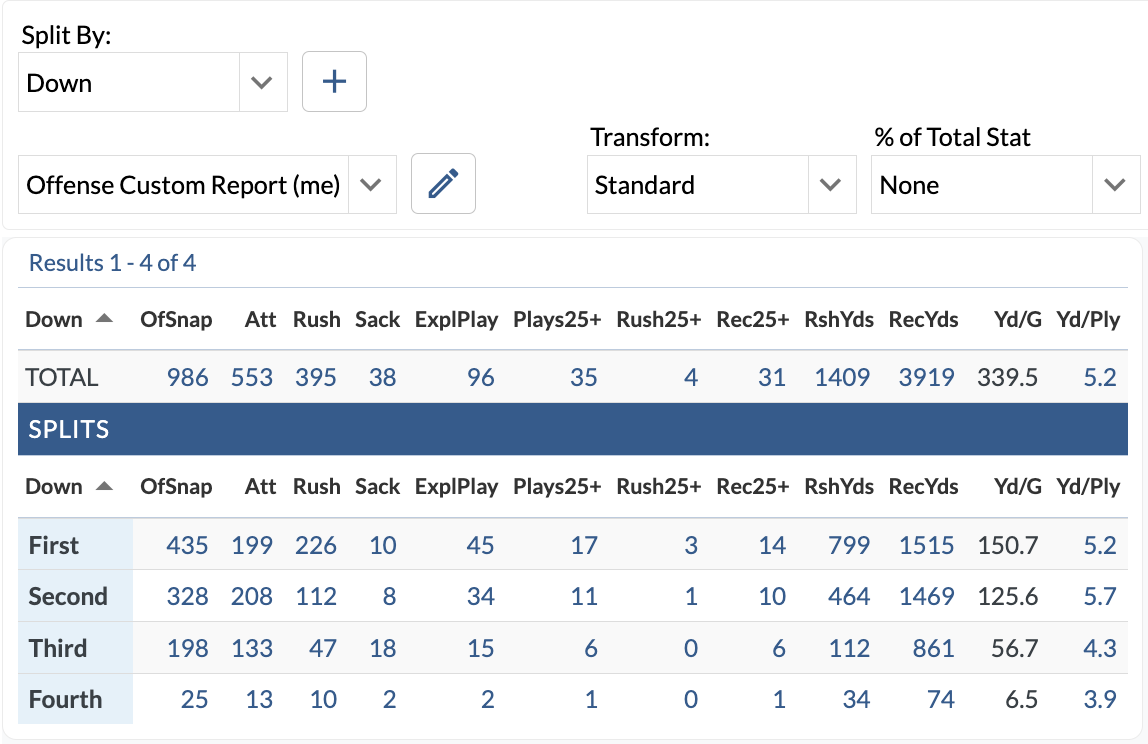Click the pencil edit report icon
Viewport: 1148px width, 744px height.
click(443, 184)
